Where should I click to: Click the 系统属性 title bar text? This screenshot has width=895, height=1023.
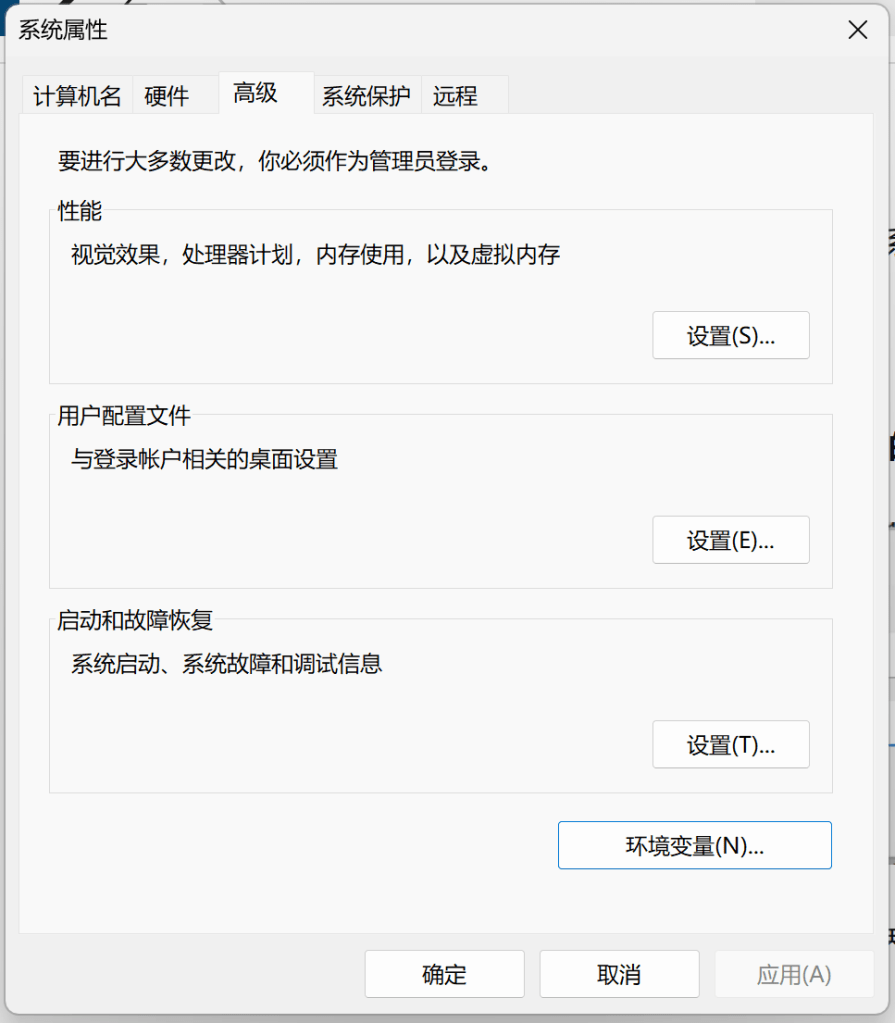click(63, 30)
